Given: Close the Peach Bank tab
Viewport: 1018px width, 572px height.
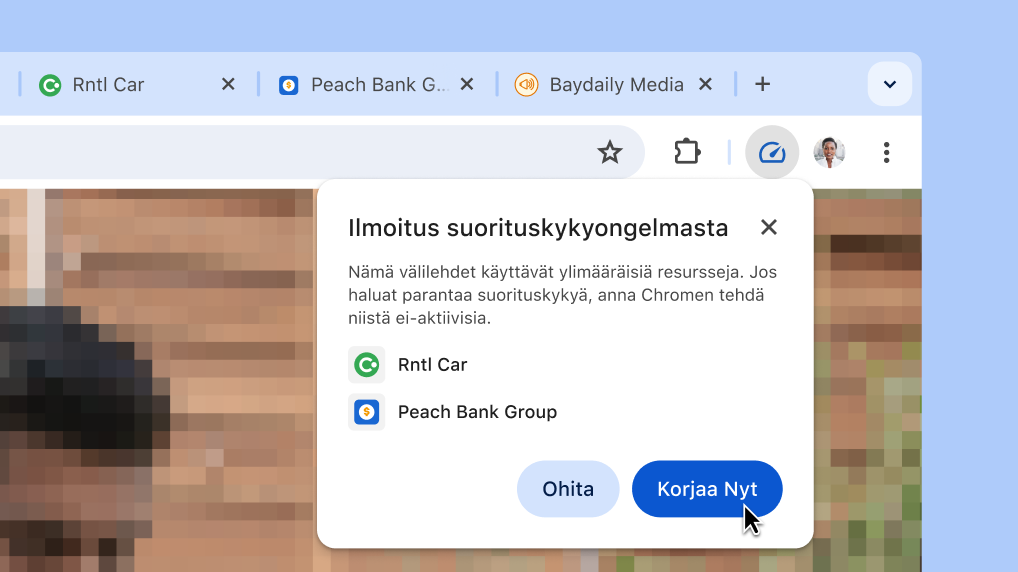Looking at the screenshot, I should 467,84.
